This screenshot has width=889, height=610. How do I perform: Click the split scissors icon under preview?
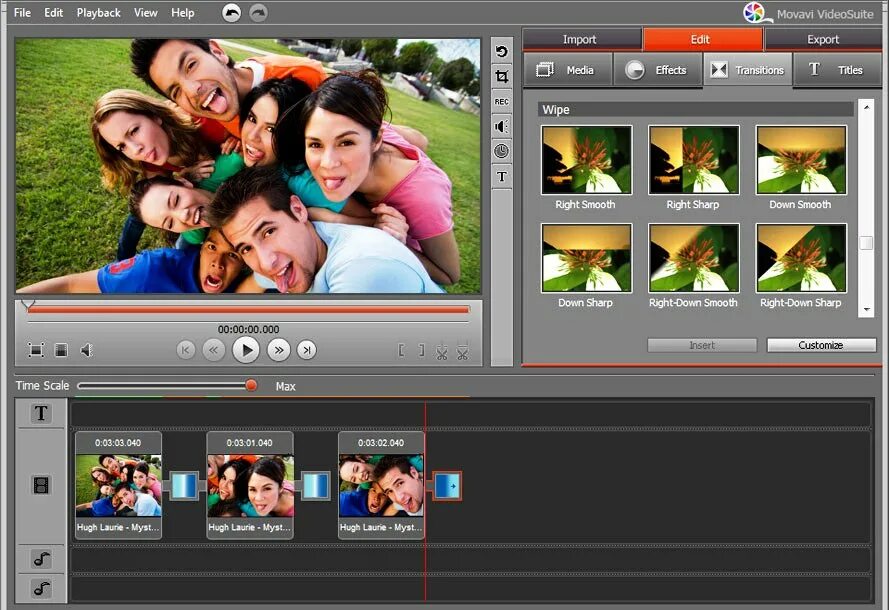(x=442, y=351)
